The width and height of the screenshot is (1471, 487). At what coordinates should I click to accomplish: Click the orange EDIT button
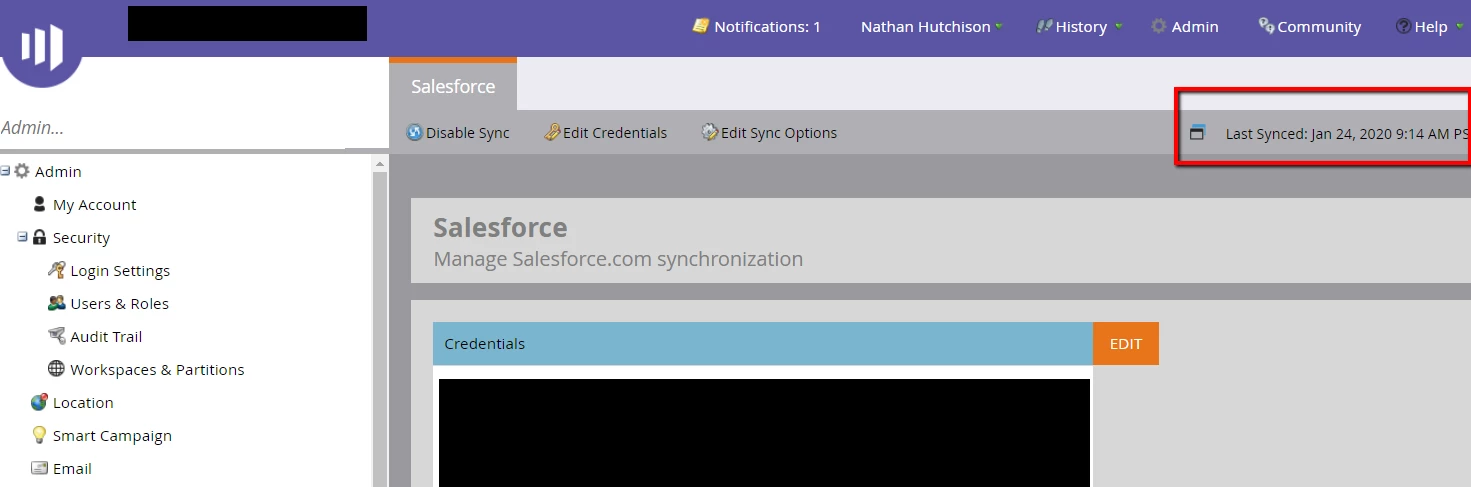pos(1126,343)
